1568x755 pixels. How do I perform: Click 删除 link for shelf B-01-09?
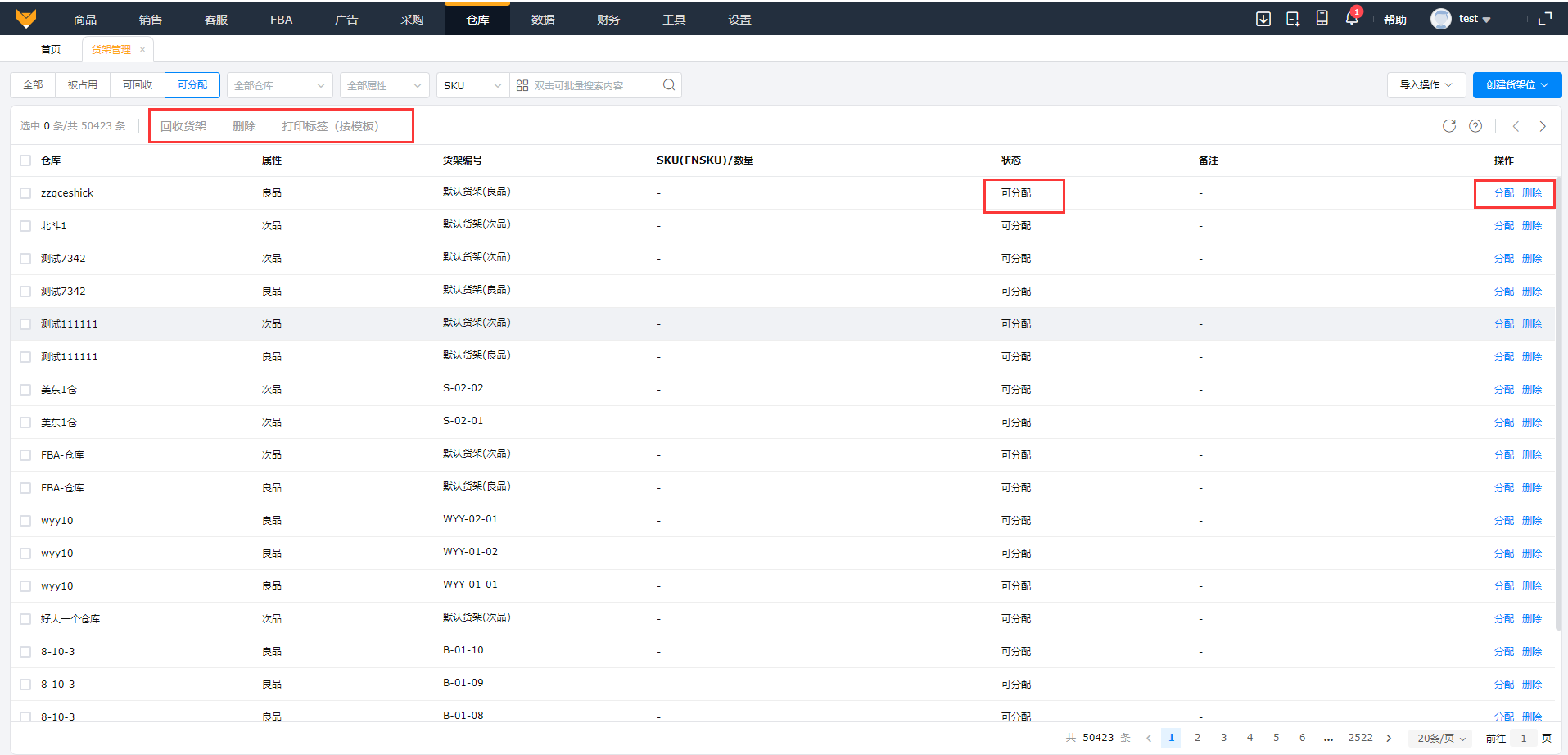1532,685
